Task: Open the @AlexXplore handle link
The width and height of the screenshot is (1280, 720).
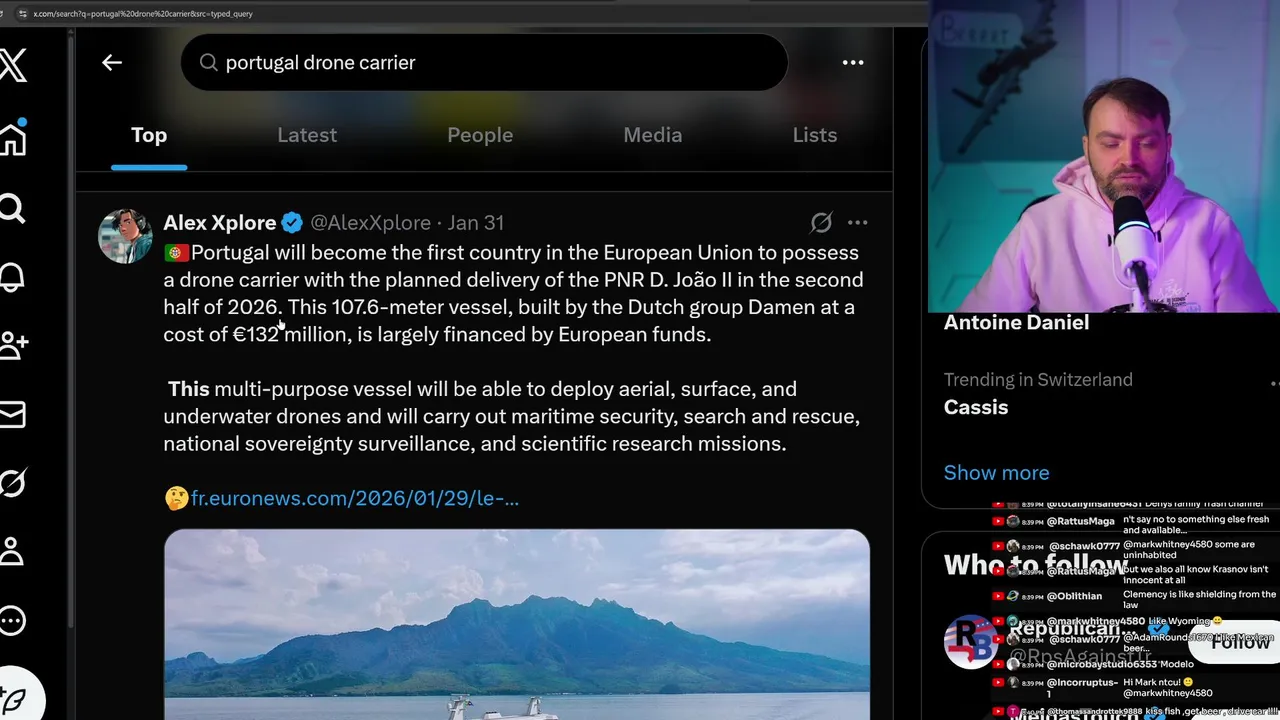Action: tap(370, 223)
